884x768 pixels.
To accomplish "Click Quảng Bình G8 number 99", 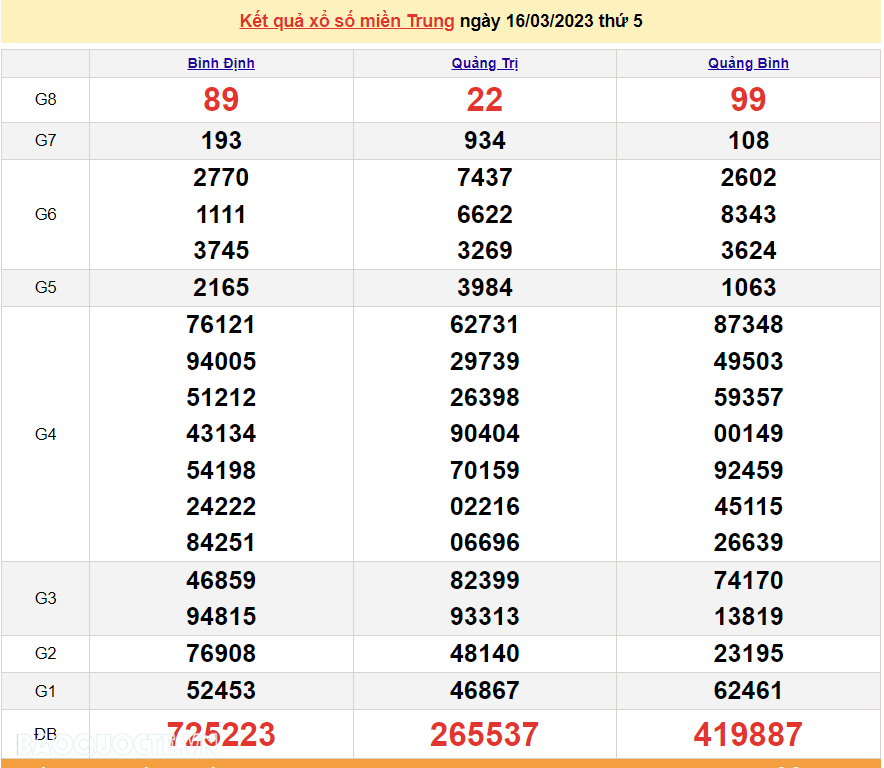I will click(x=748, y=100).
